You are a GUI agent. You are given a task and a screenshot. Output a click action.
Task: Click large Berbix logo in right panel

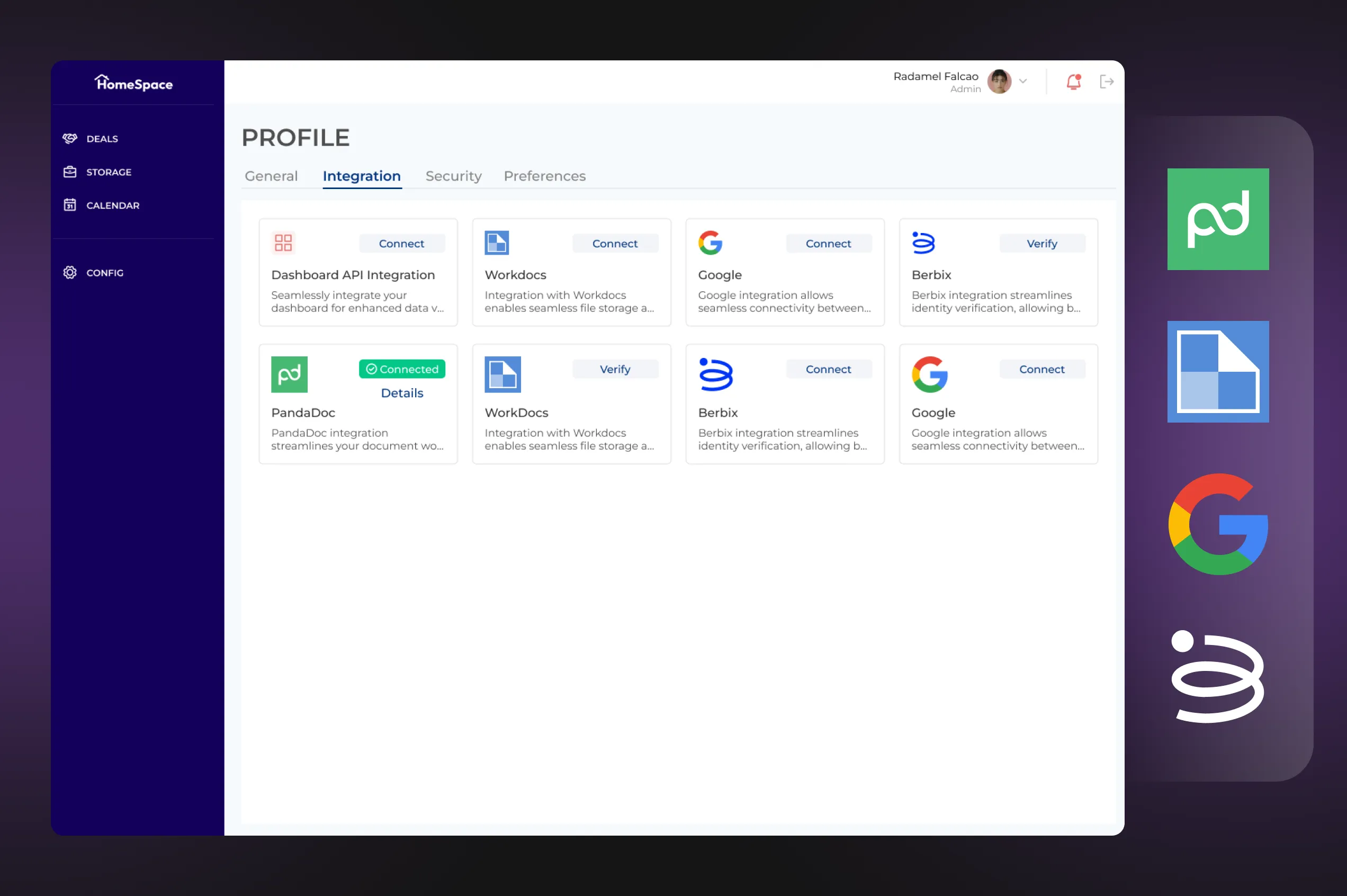(x=1217, y=677)
